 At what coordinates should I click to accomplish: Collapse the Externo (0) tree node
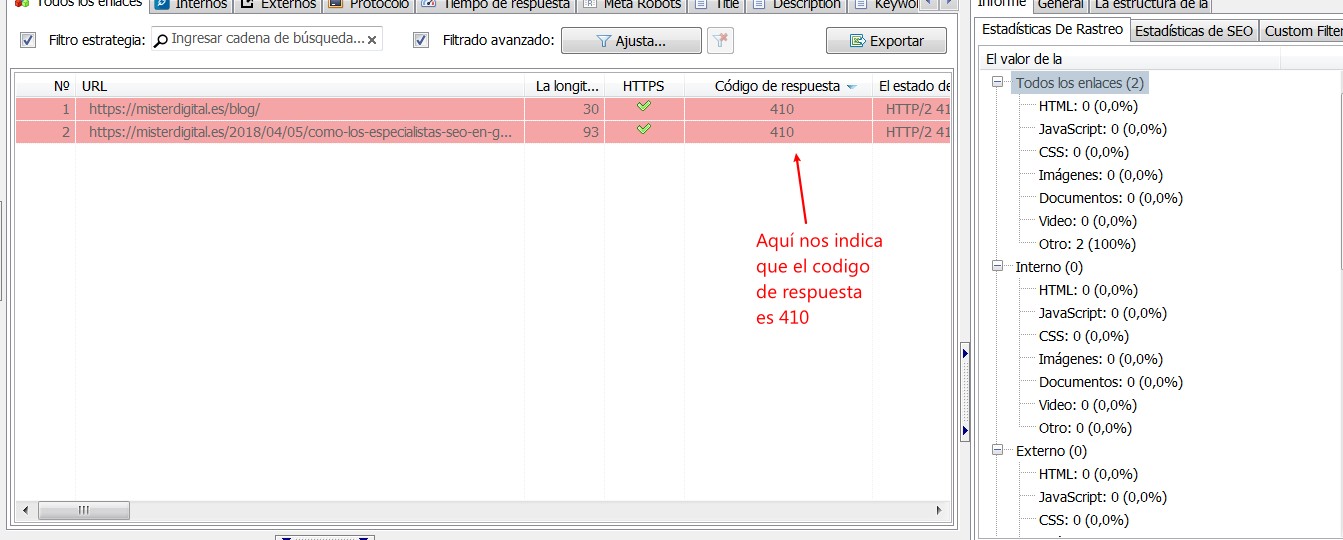[998, 451]
